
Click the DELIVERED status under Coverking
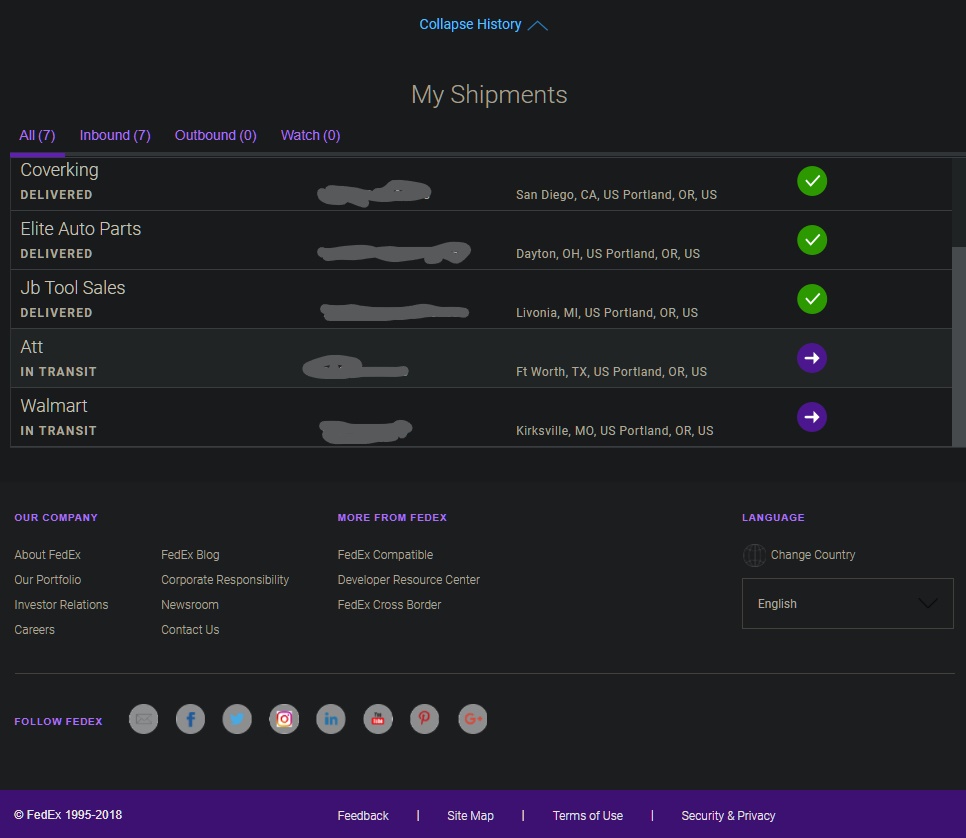tap(56, 195)
